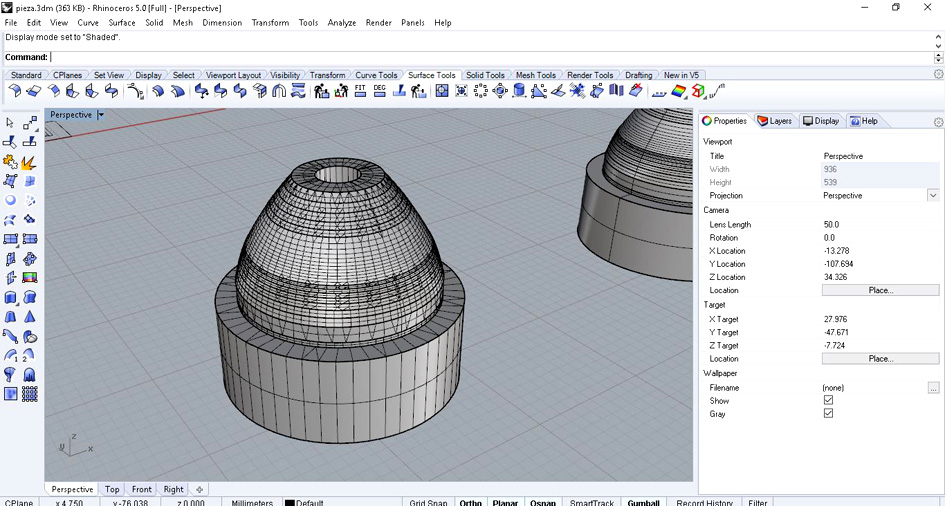The width and height of the screenshot is (945, 506).
Task: Open toolbar options gear next to tabs
Action: [938, 74]
